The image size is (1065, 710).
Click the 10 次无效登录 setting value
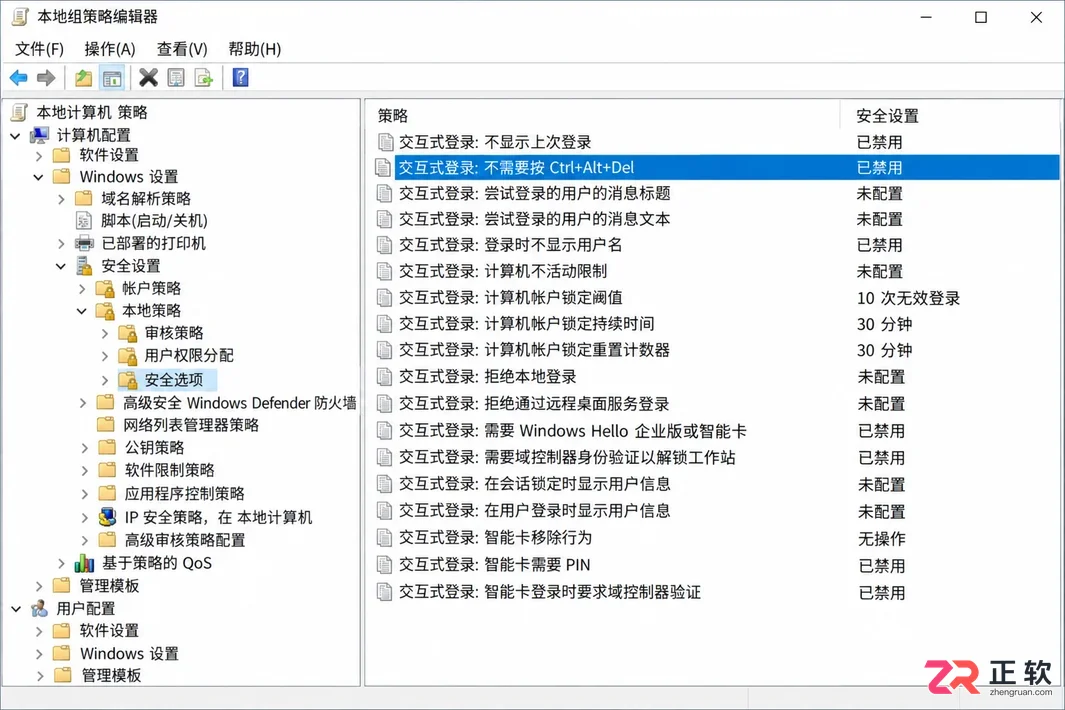point(908,298)
